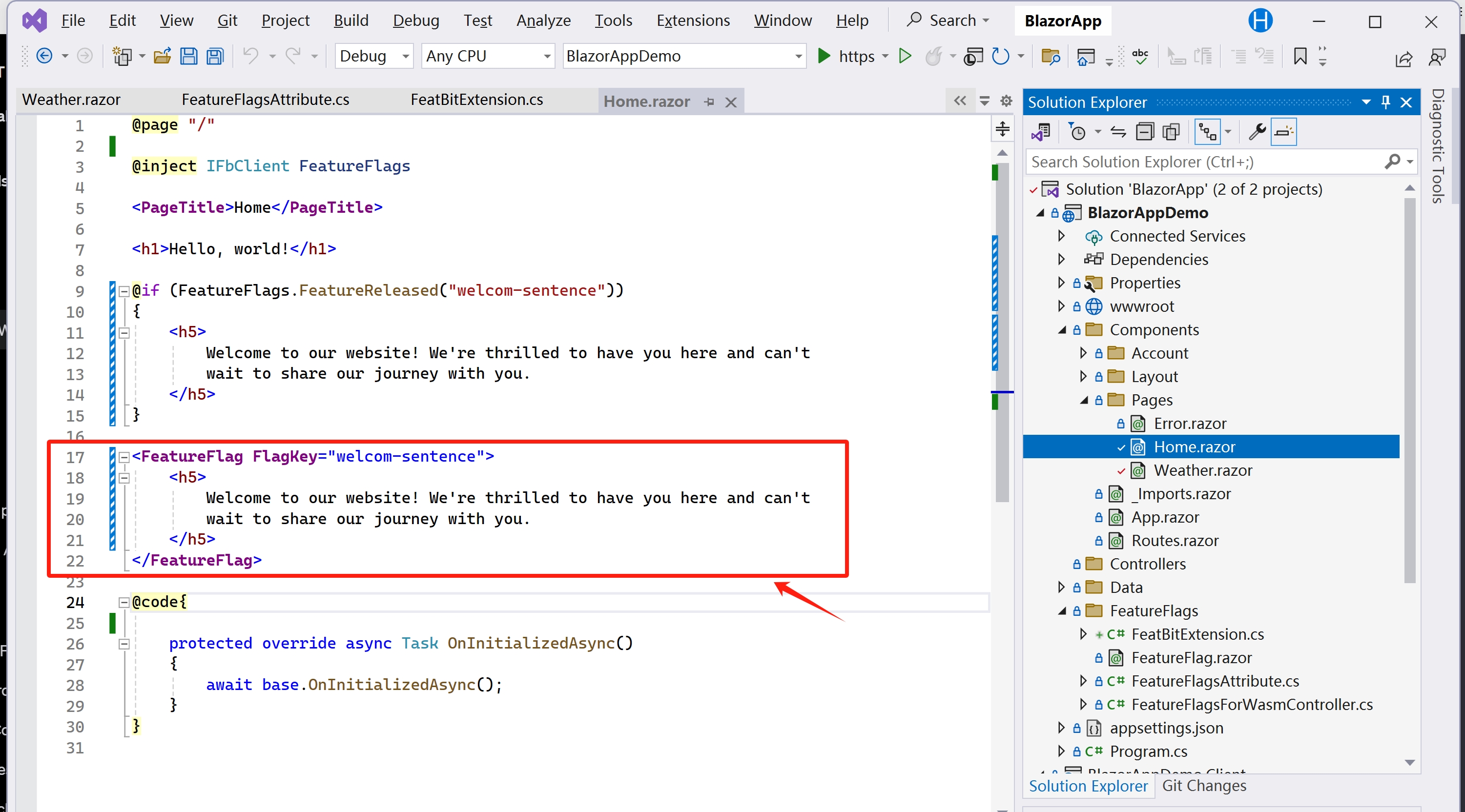Click the Search button in title bar
The width and height of the screenshot is (1465, 812).
(x=948, y=21)
